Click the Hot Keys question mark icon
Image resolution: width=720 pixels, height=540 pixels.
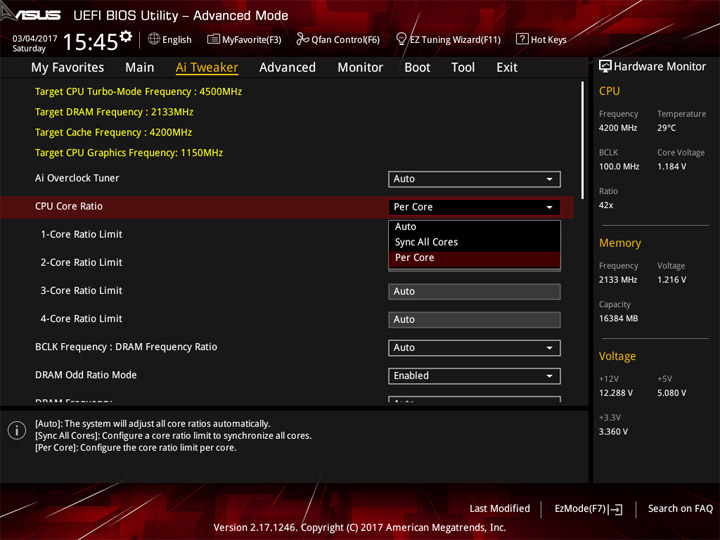pos(522,39)
